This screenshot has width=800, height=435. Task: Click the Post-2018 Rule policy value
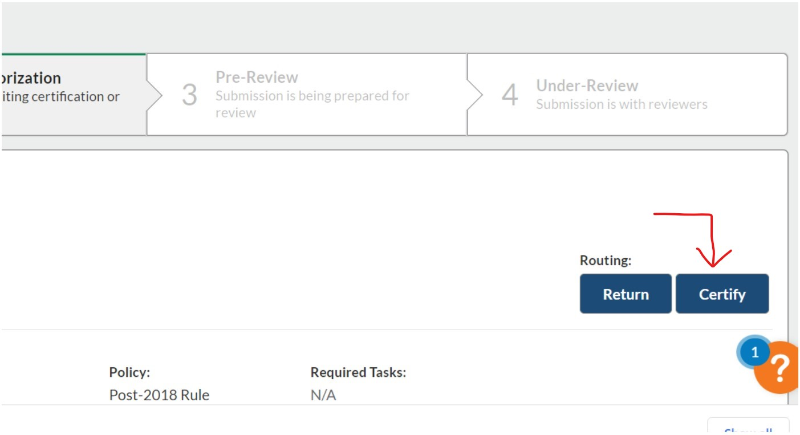(x=159, y=395)
